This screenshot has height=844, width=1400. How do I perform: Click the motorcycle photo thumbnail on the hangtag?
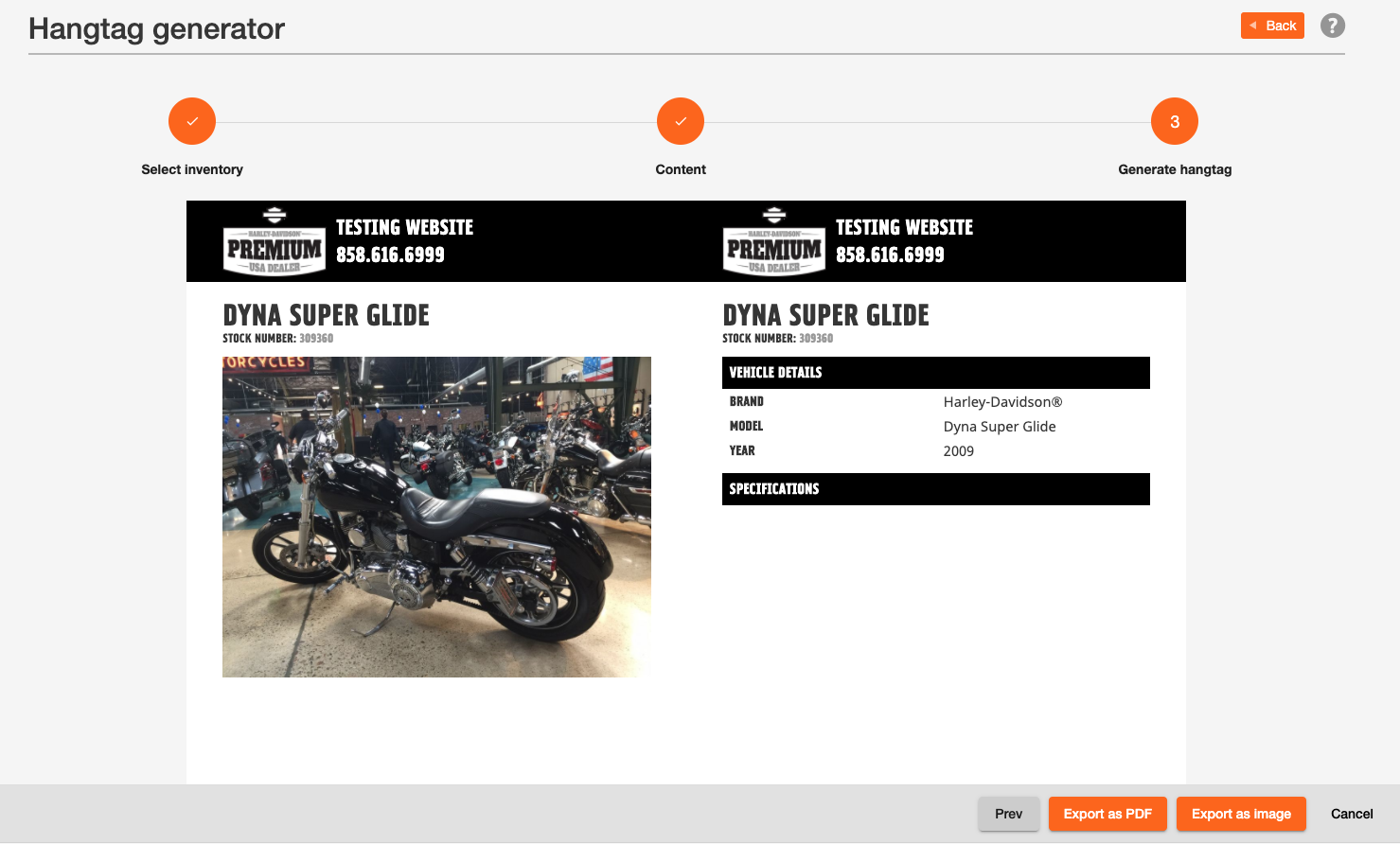pos(436,517)
